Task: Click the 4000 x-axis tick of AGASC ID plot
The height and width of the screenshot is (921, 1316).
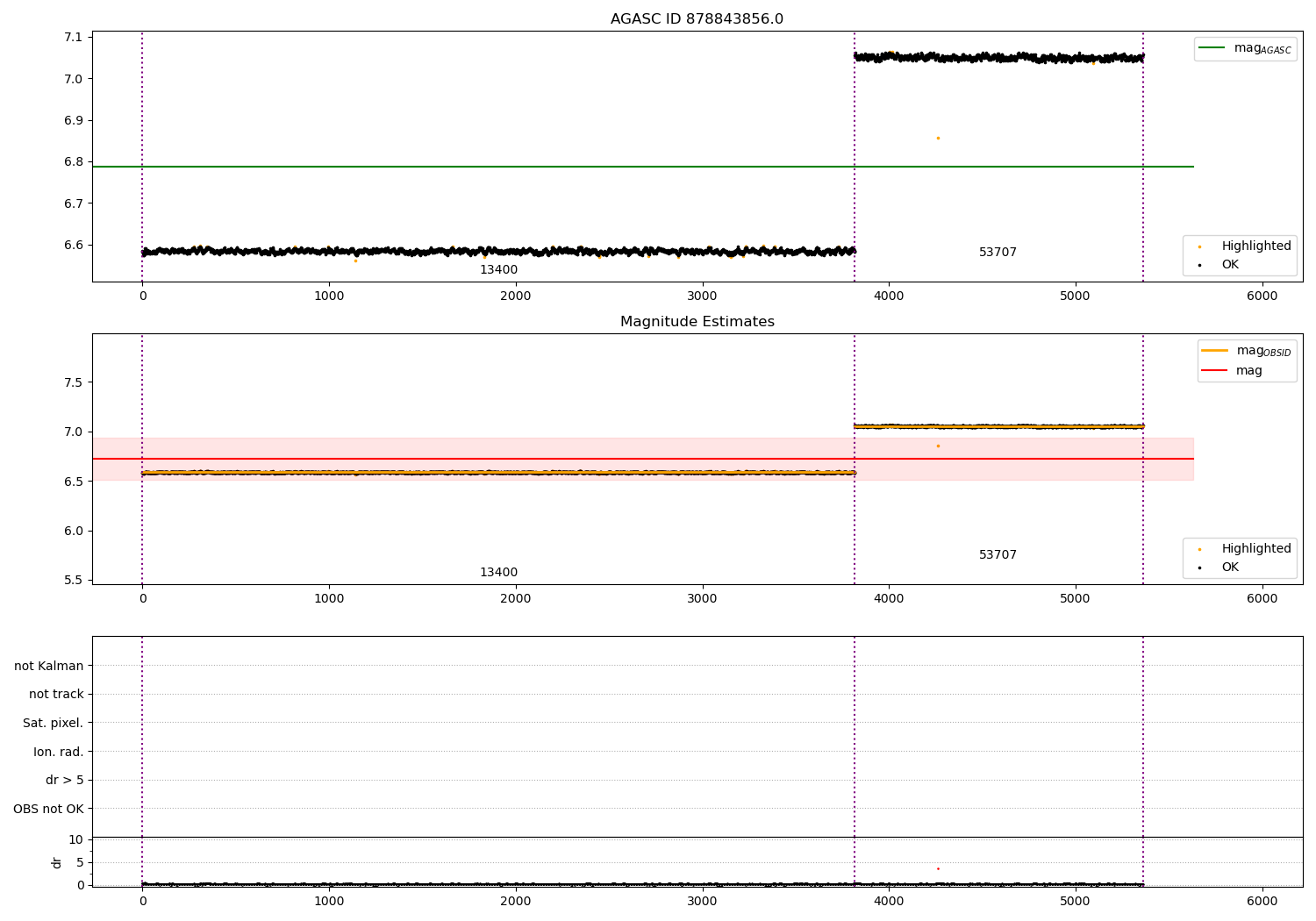Action: pos(889,296)
